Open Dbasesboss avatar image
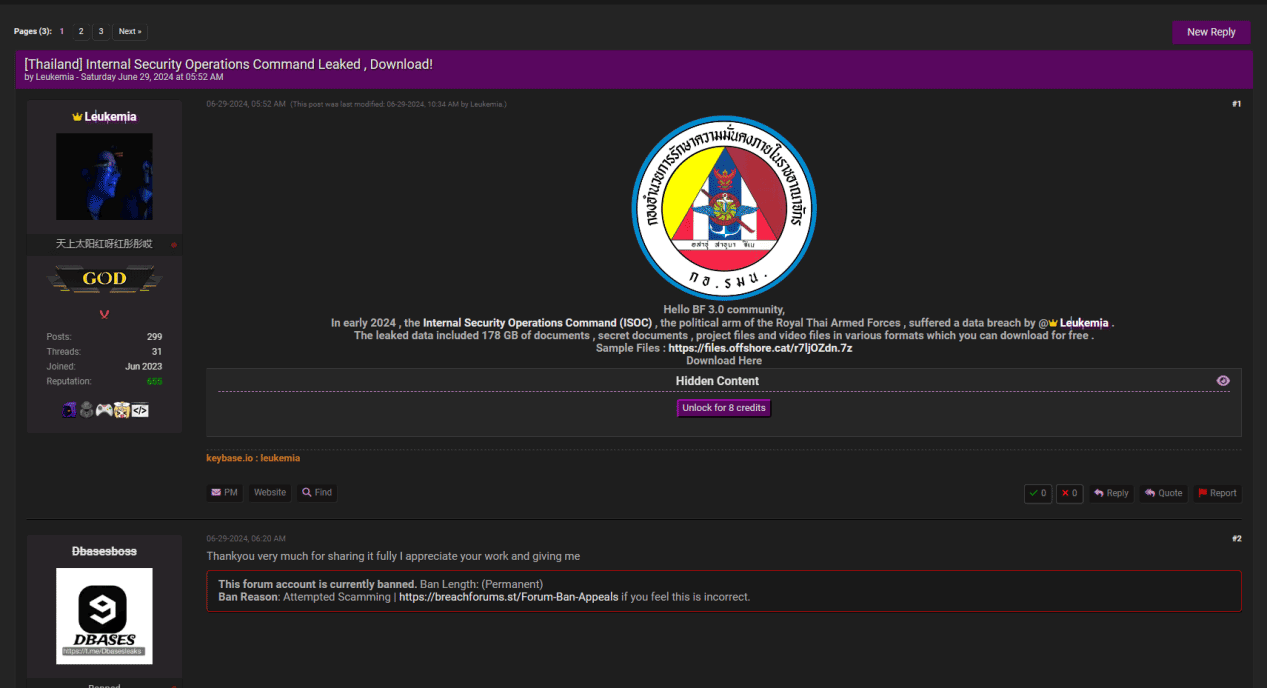Screen dimensions: 1267x688 [104, 616]
